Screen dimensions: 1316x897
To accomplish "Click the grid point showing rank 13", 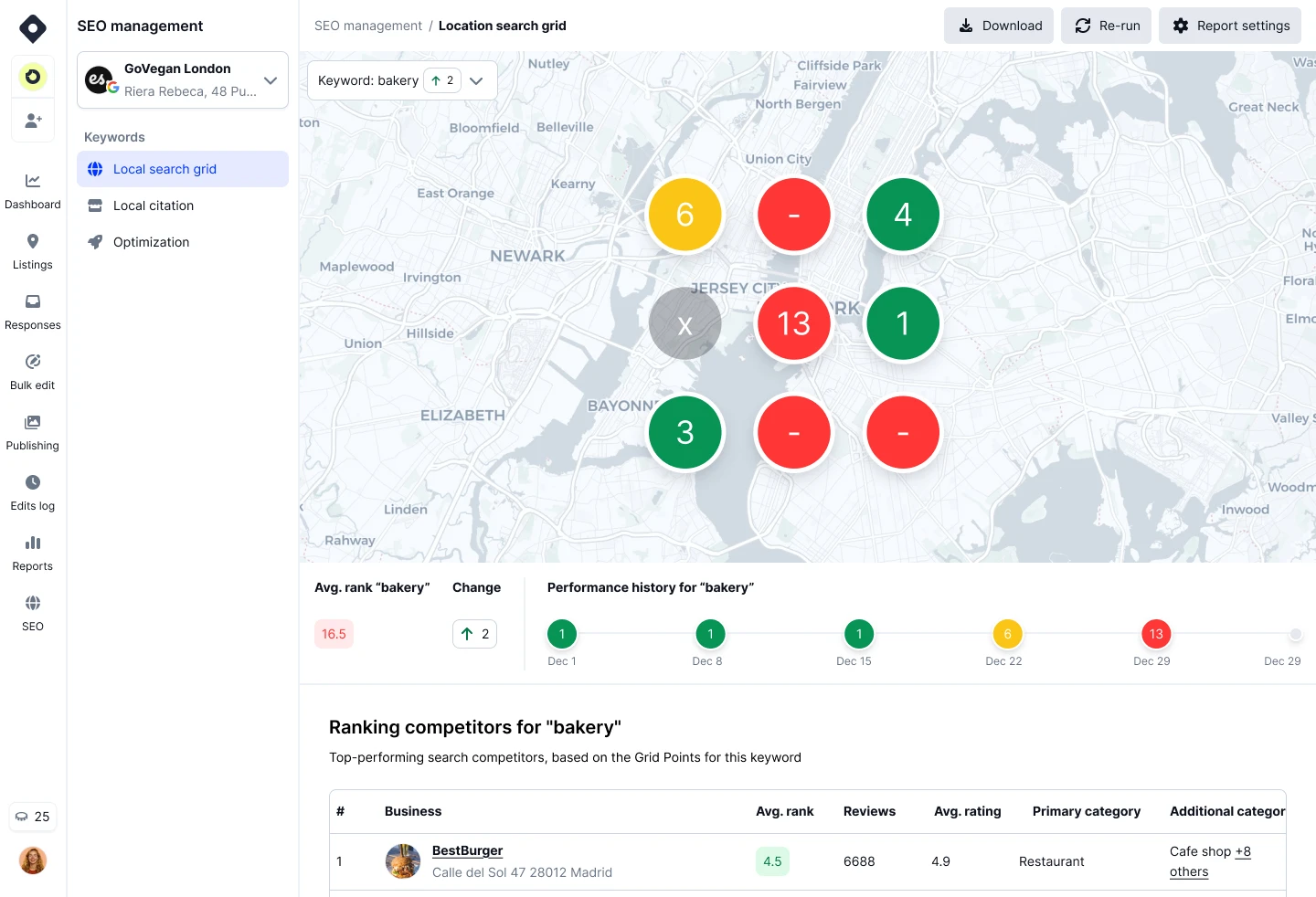I will point(793,322).
